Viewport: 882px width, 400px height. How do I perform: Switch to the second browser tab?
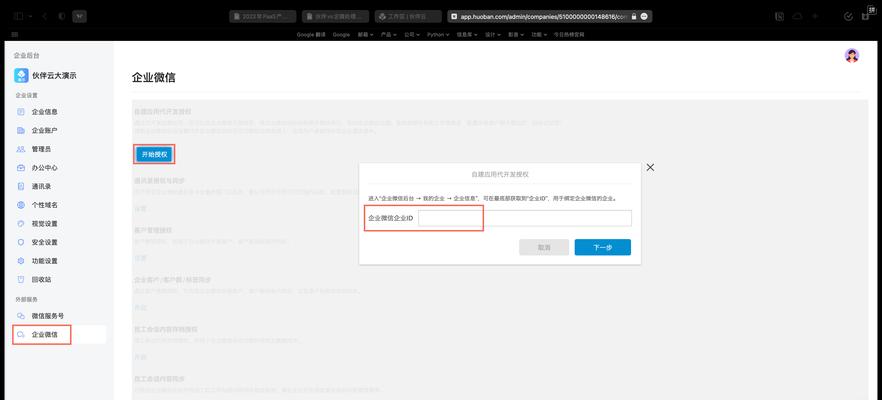(335, 17)
